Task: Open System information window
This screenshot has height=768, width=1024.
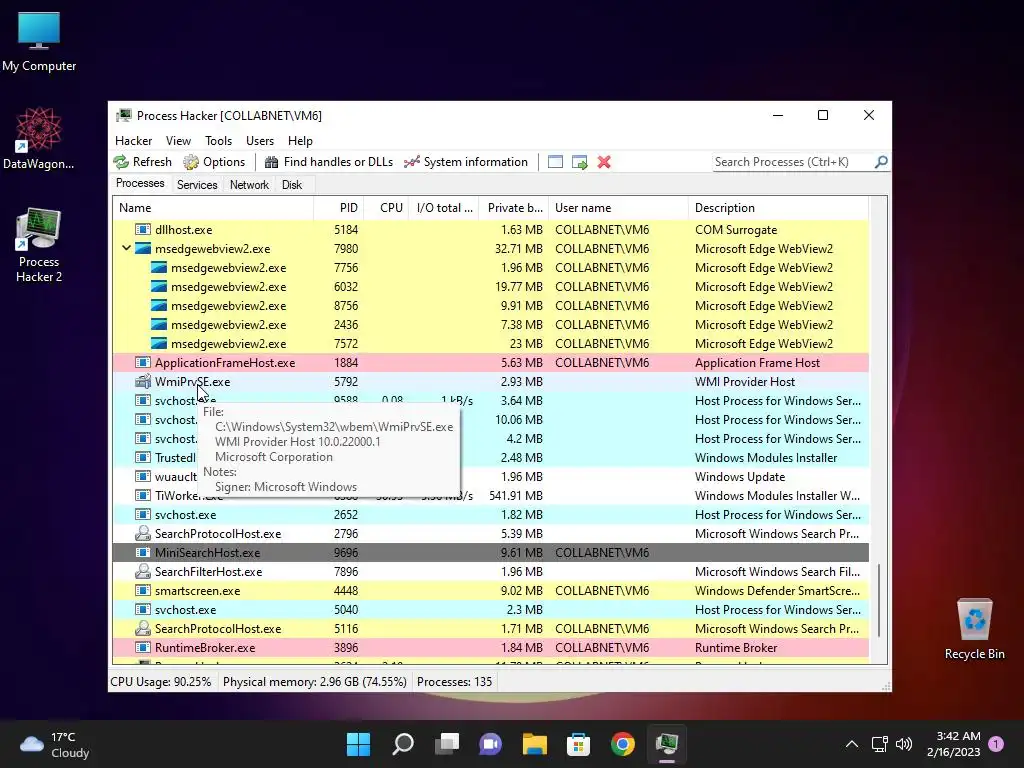Action: [466, 162]
